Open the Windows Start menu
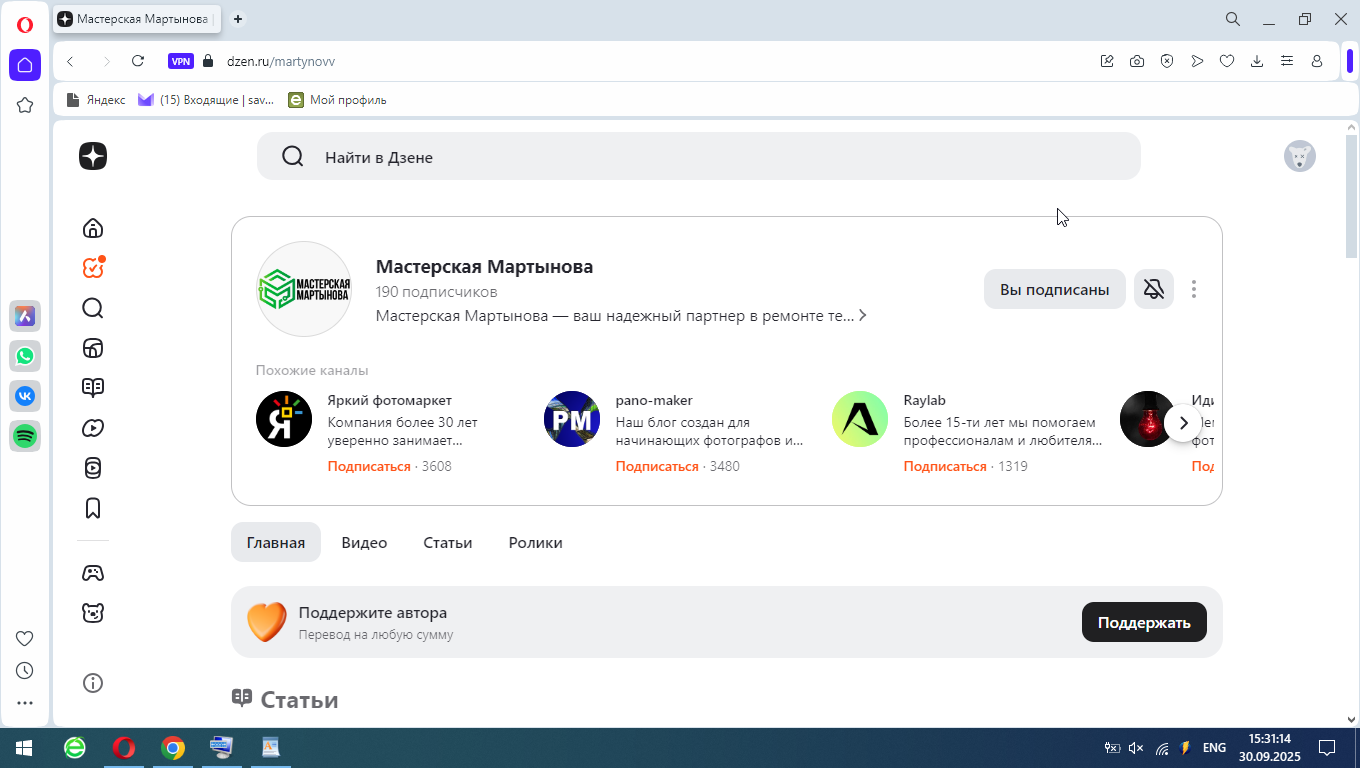 coord(24,748)
